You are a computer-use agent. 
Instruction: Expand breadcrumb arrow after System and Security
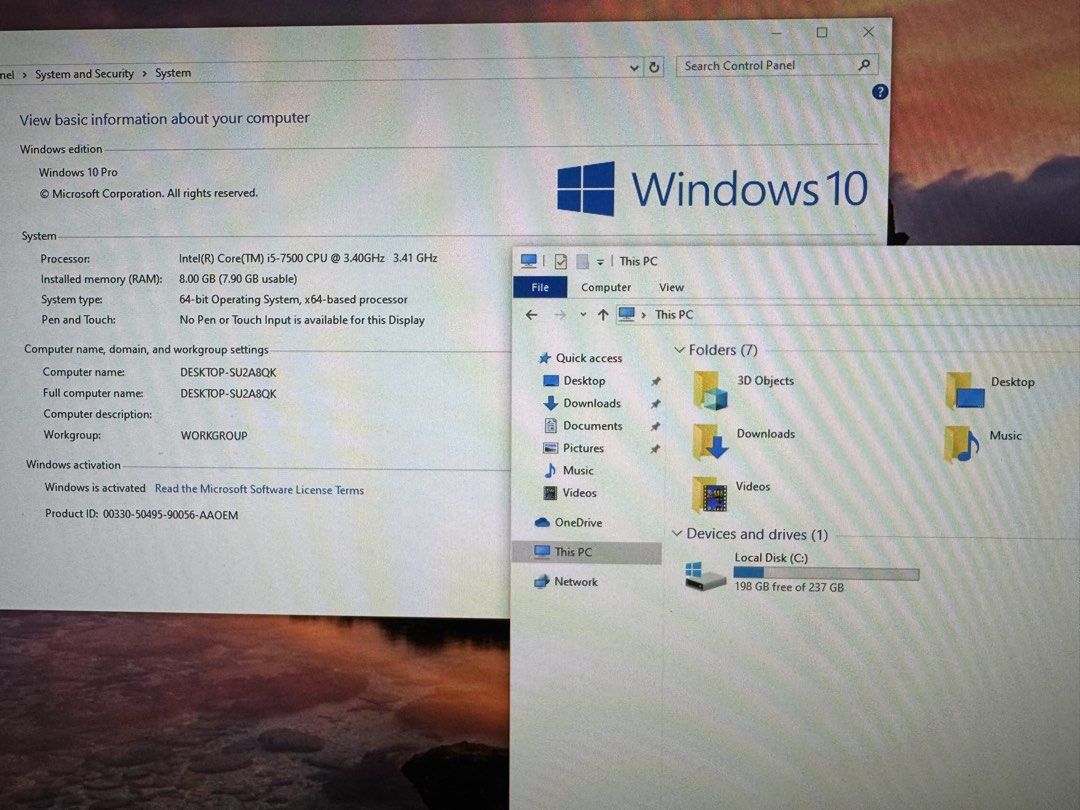click(x=145, y=73)
